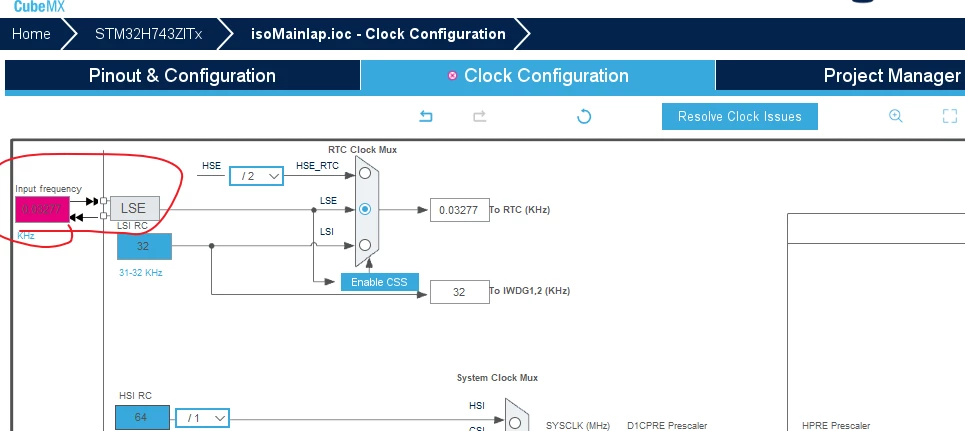Image resolution: width=965 pixels, height=431 pixels.
Task: Click the redo arrow icon
Action: click(x=479, y=116)
